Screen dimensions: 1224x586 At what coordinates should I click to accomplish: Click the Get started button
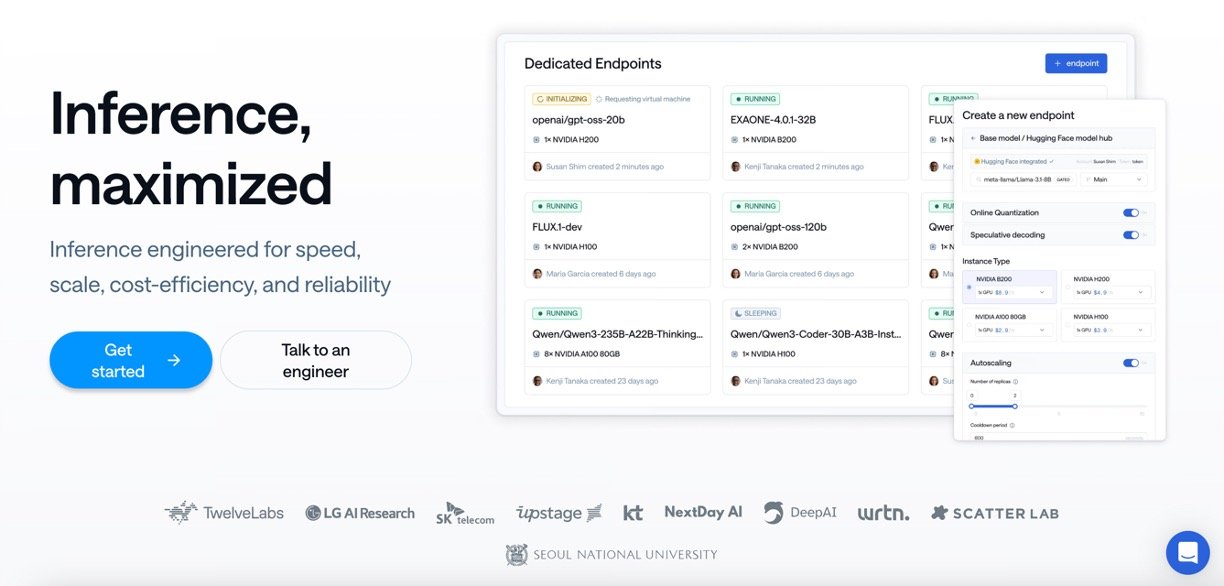click(x=131, y=360)
